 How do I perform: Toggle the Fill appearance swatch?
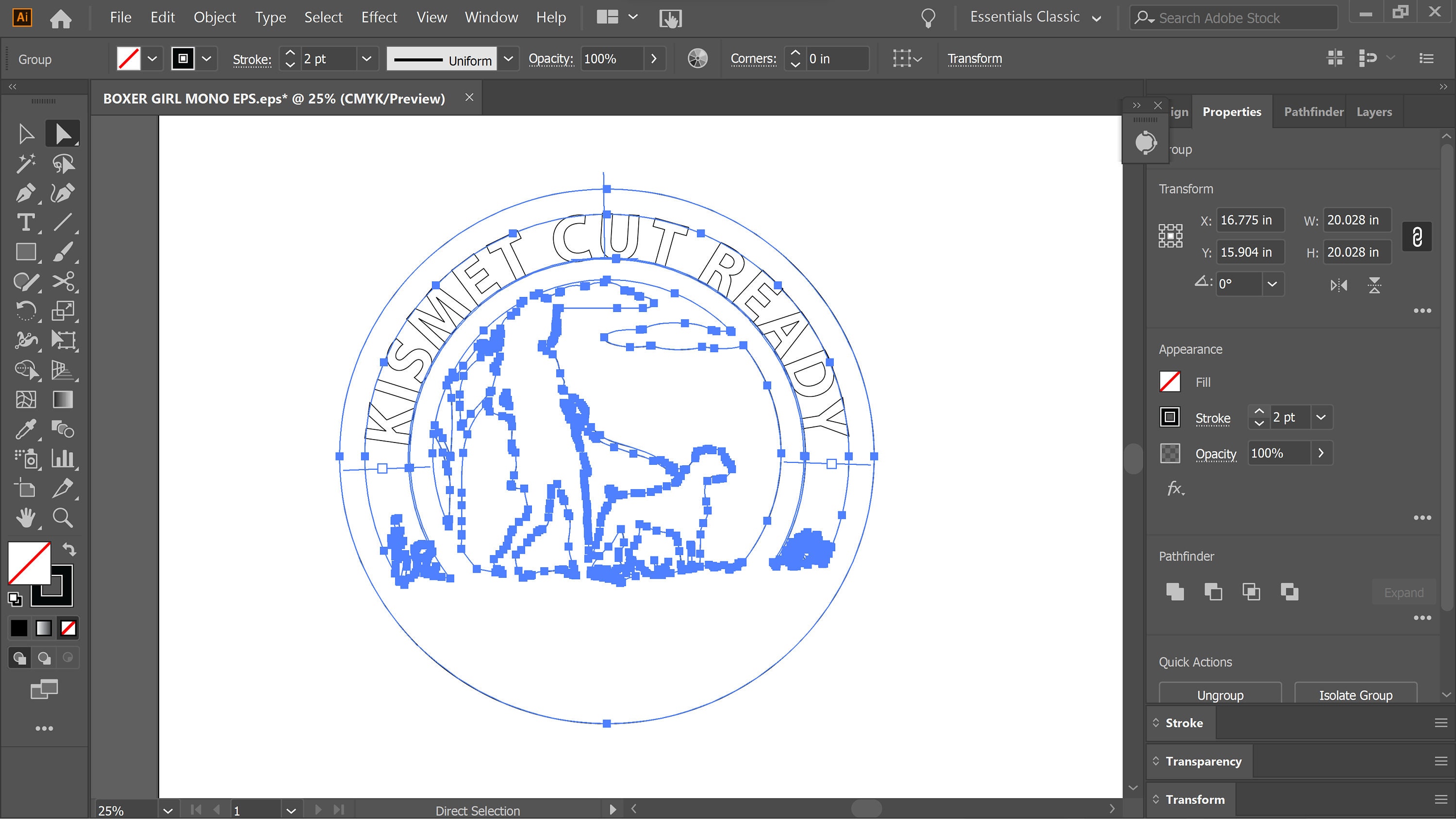(x=1170, y=381)
